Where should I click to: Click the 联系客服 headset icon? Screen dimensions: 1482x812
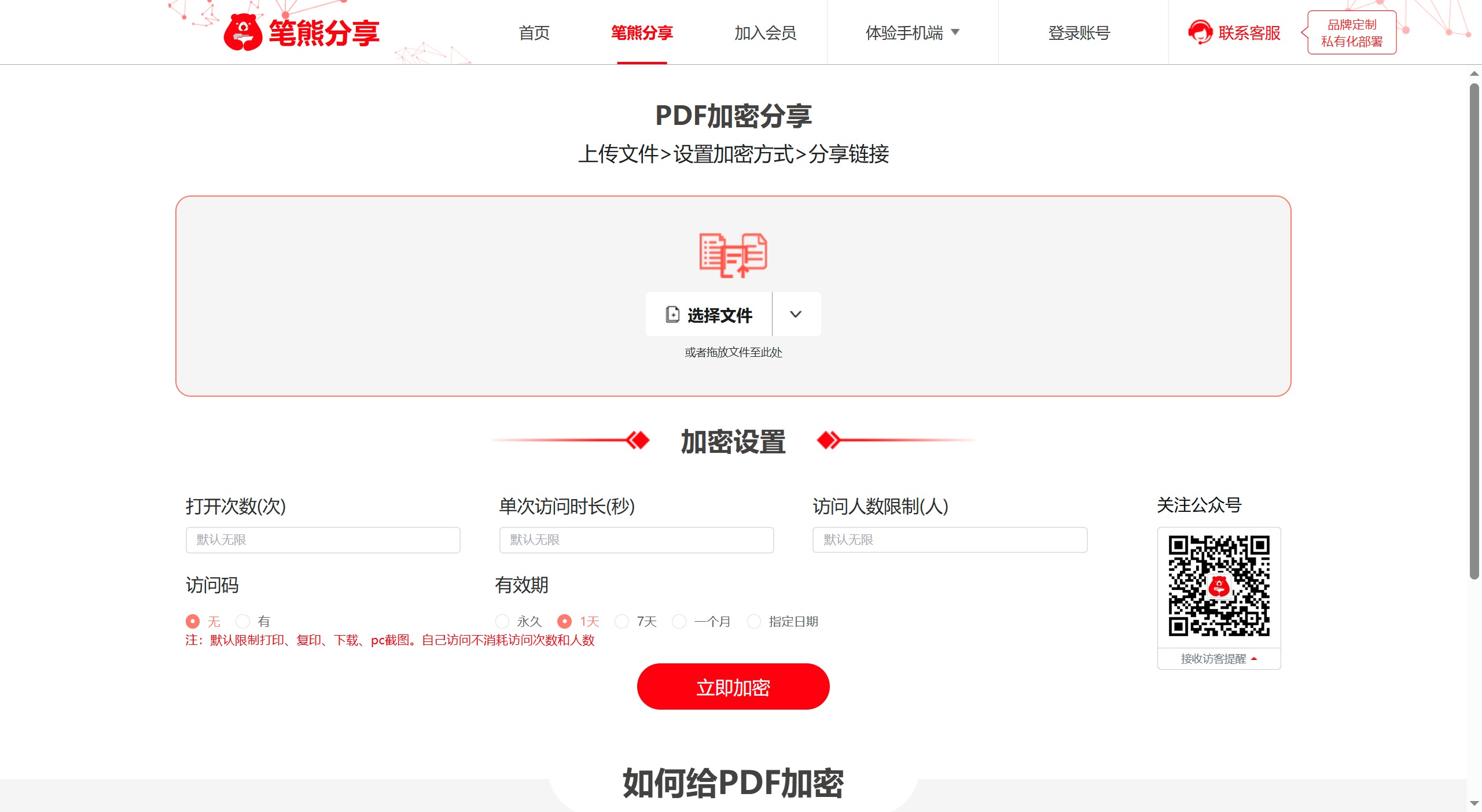point(1200,32)
